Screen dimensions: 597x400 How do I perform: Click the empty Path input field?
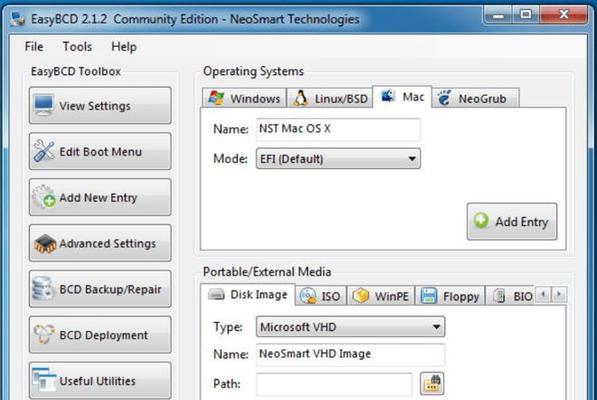334,384
